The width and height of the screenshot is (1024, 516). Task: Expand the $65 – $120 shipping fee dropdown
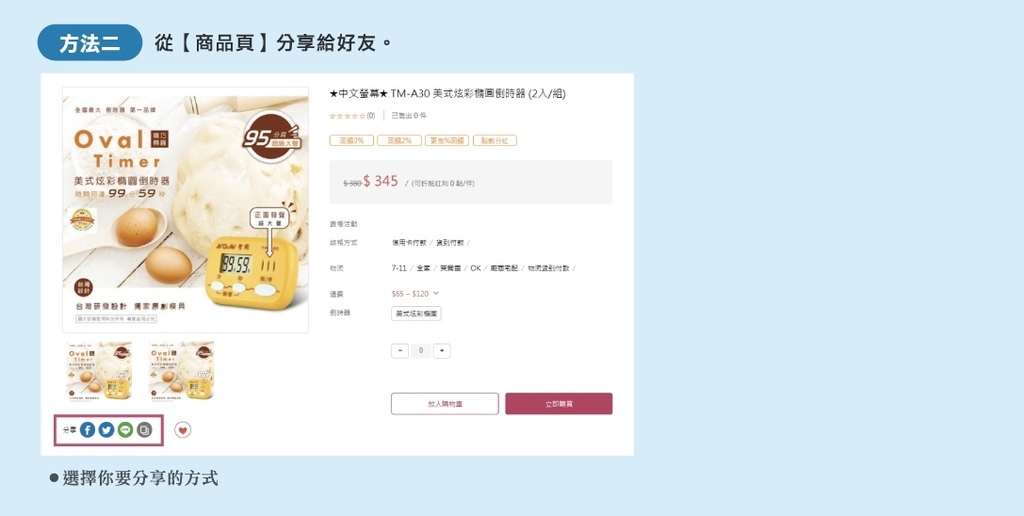415,294
